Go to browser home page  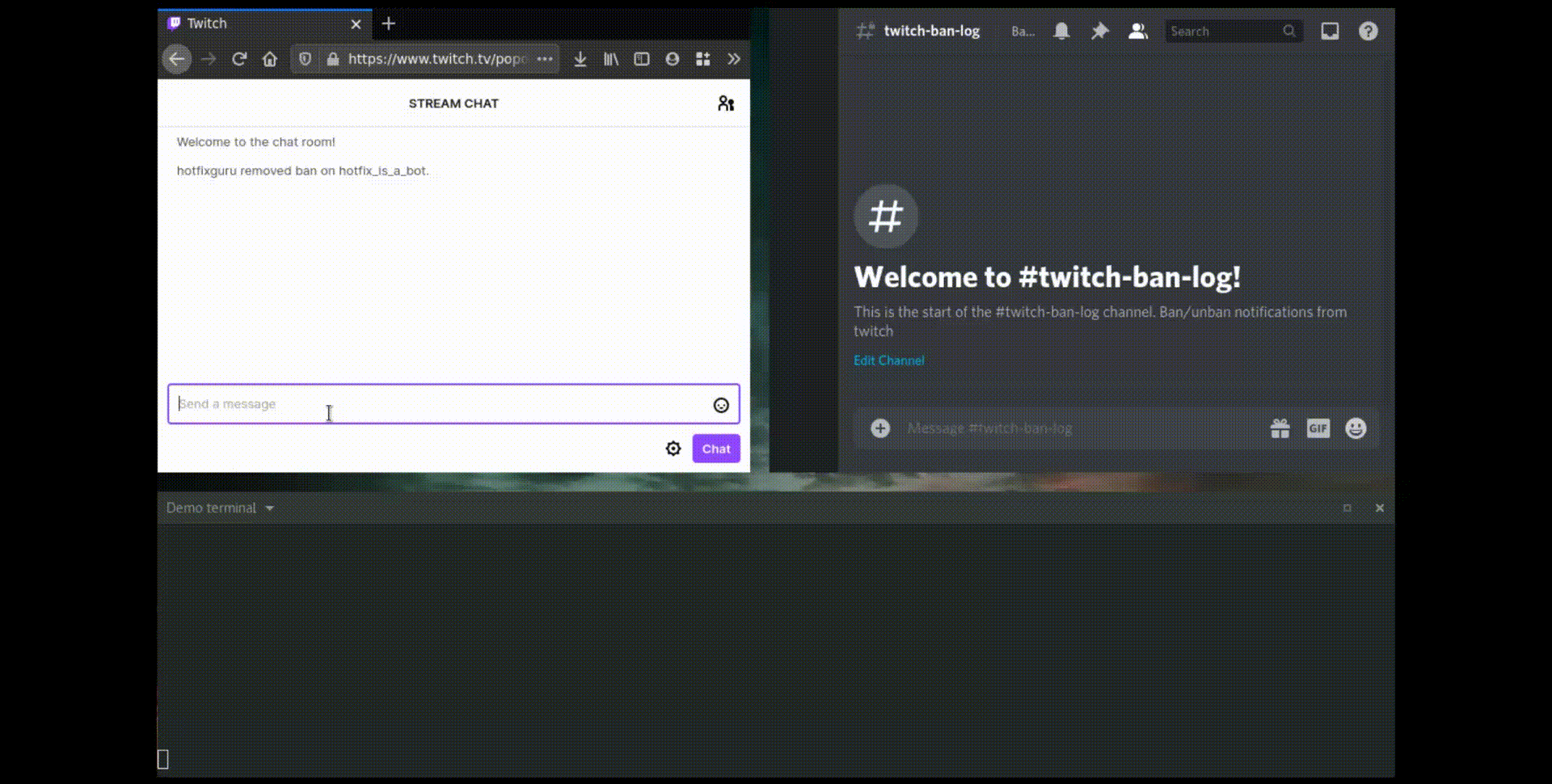[270, 59]
